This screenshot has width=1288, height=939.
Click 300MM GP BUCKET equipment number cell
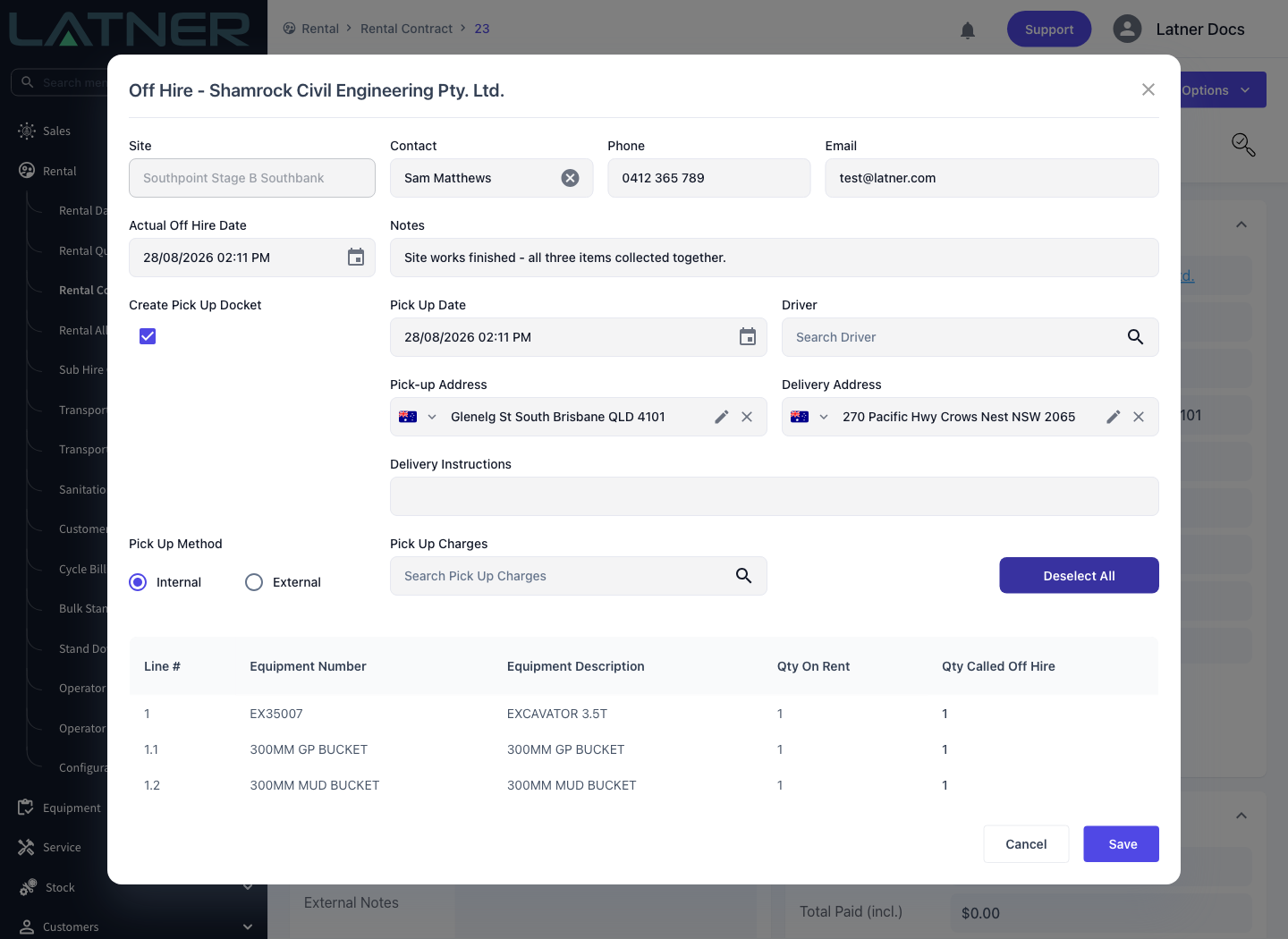tap(309, 749)
